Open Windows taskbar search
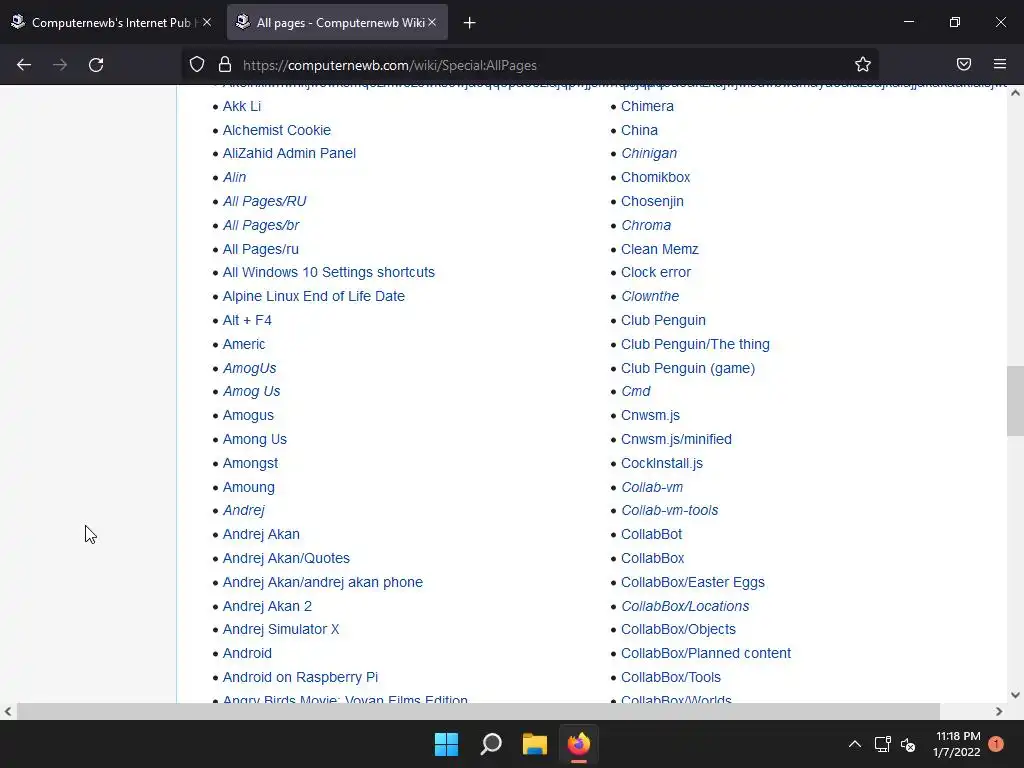The image size is (1024, 768). tap(490, 744)
